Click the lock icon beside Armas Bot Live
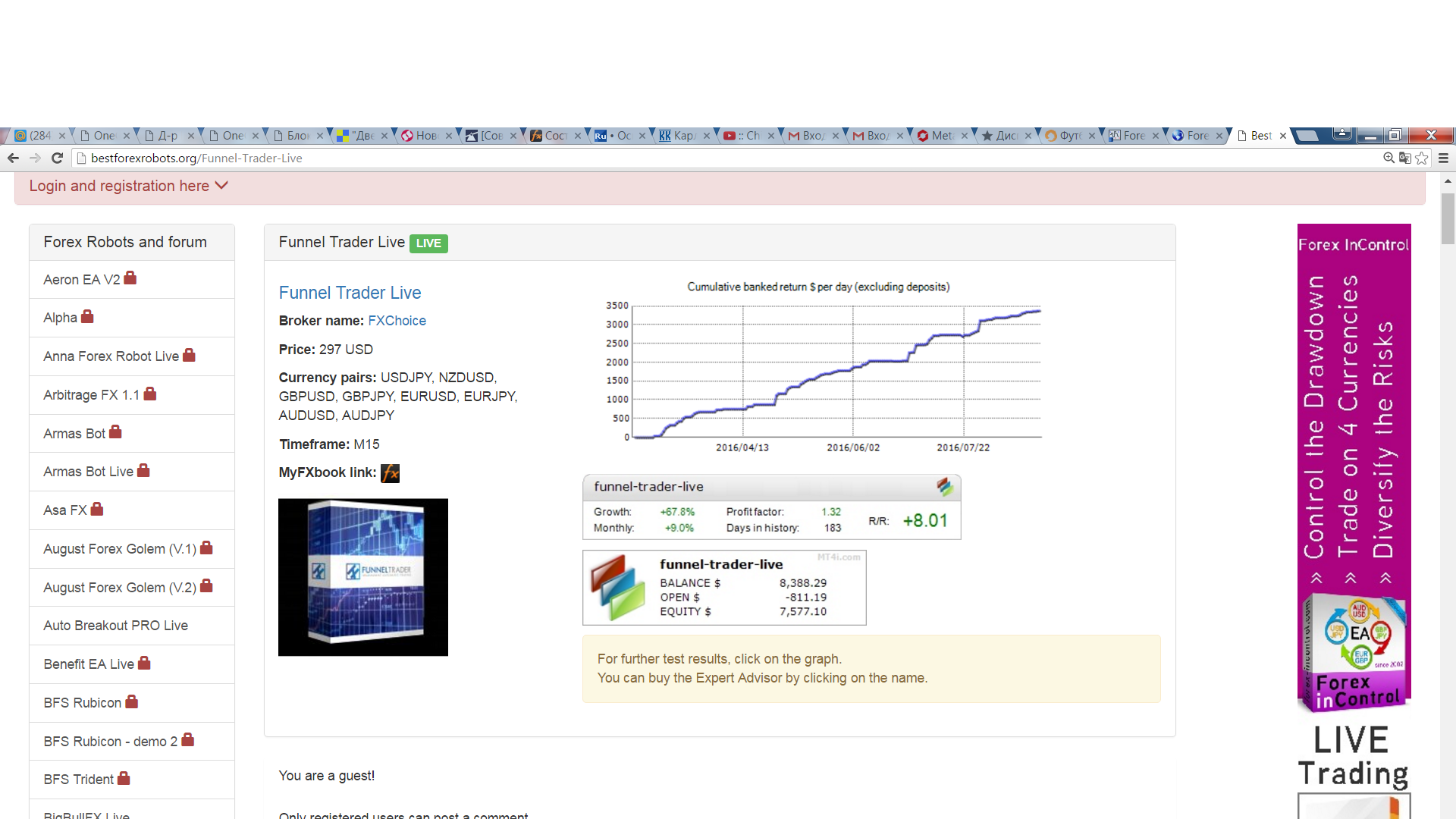The image size is (1456, 819). click(x=143, y=470)
